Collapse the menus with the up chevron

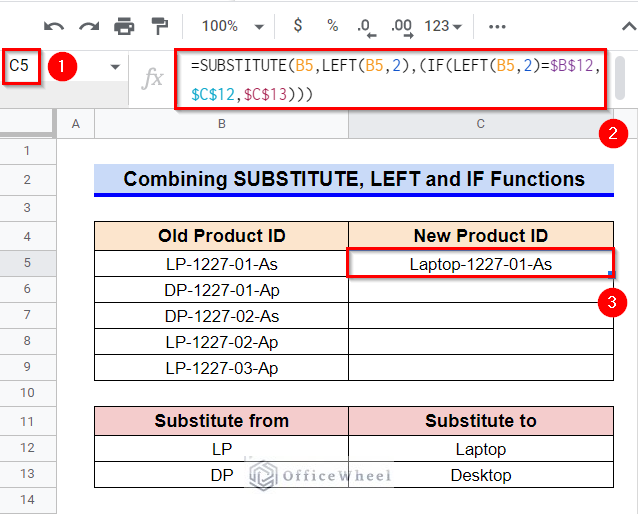(629, 27)
